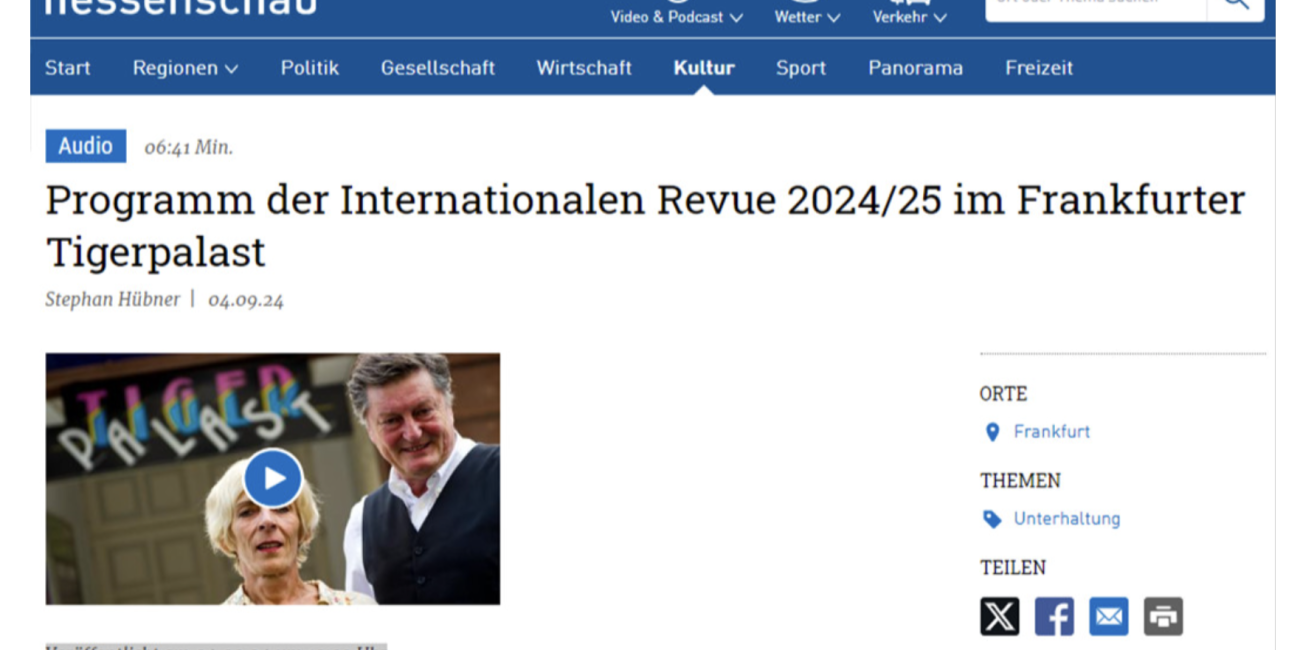This screenshot has width=1300, height=650.
Task: Print the article using printer icon
Action: pos(1163,616)
